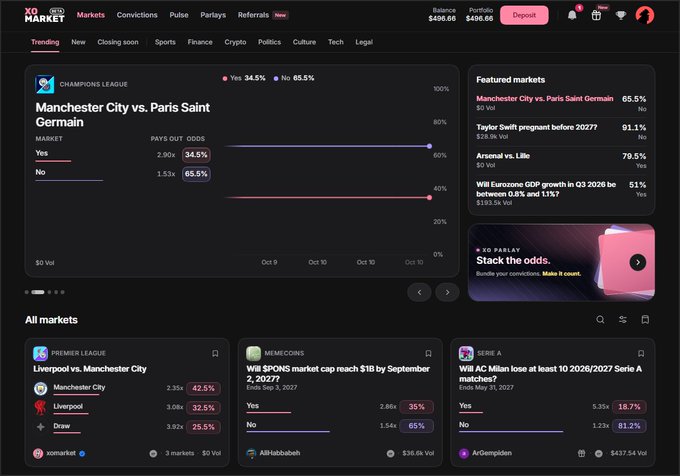Click gift icon on AC Milan card
The height and width of the screenshot is (476, 680).
[x=582, y=453]
